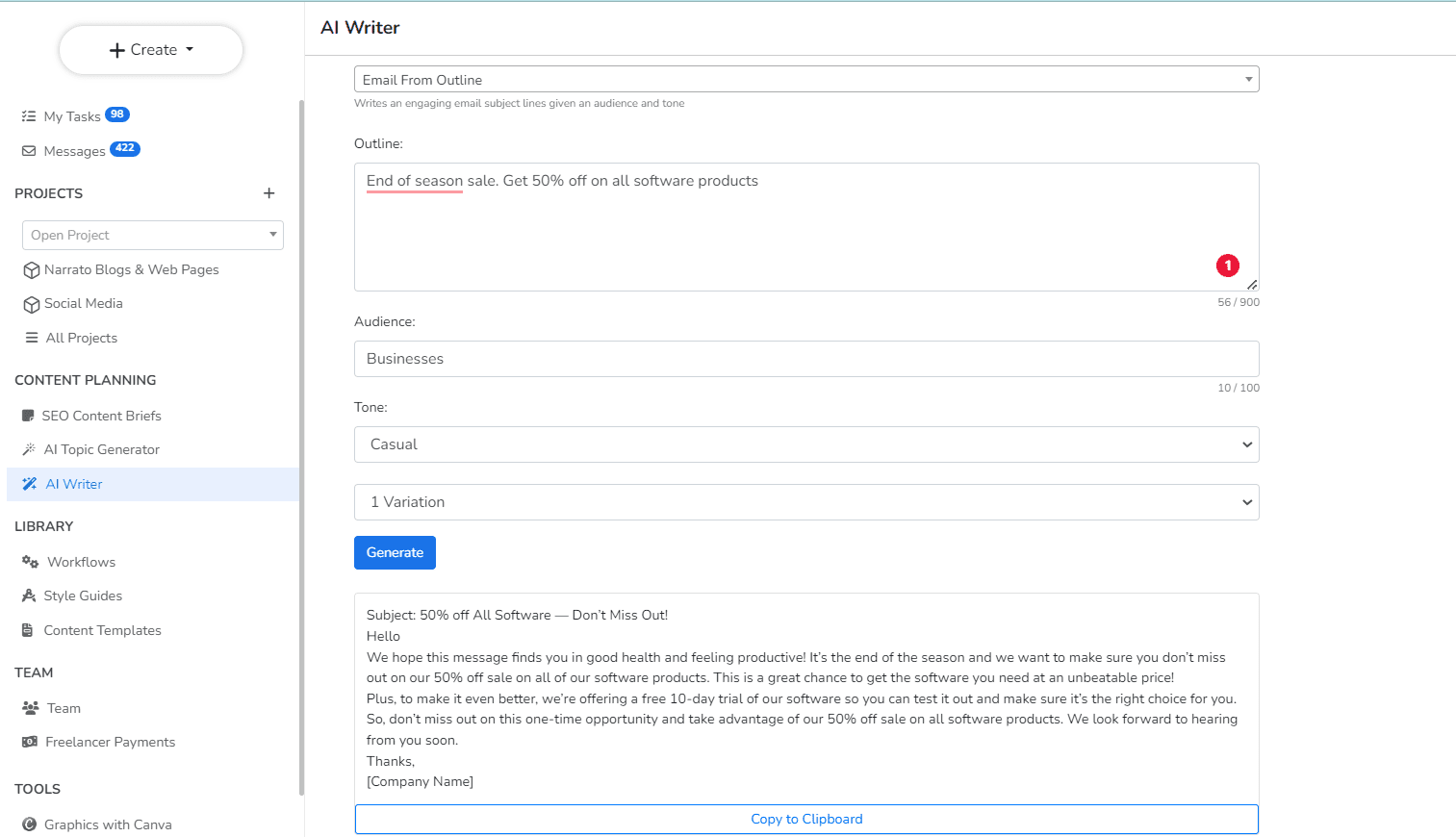Click the Messages envelope icon
1456x837 pixels.
tap(29, 151)
